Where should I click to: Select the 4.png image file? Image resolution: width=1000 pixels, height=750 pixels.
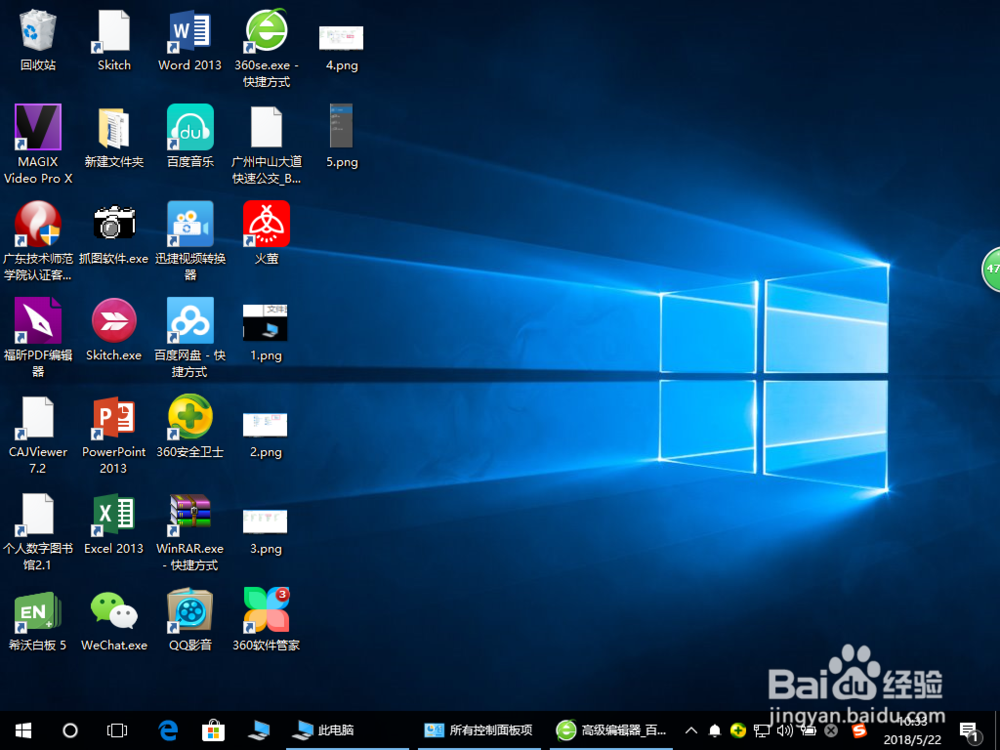pos(341,48)
